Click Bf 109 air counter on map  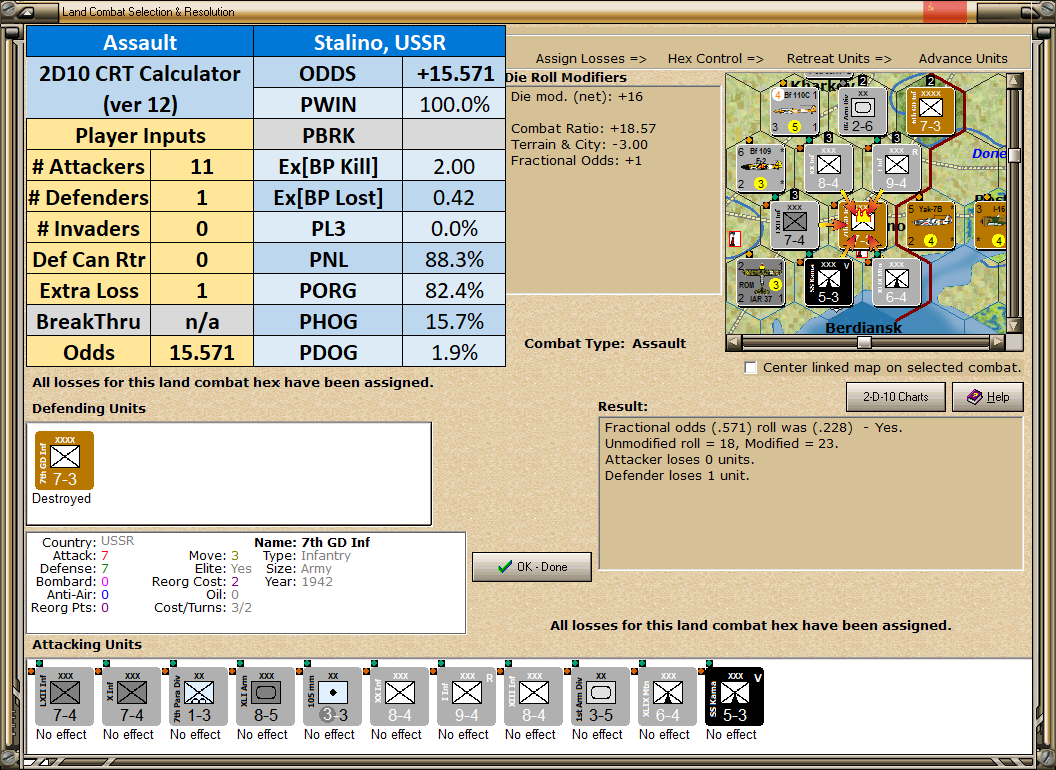tap(761, 168)
